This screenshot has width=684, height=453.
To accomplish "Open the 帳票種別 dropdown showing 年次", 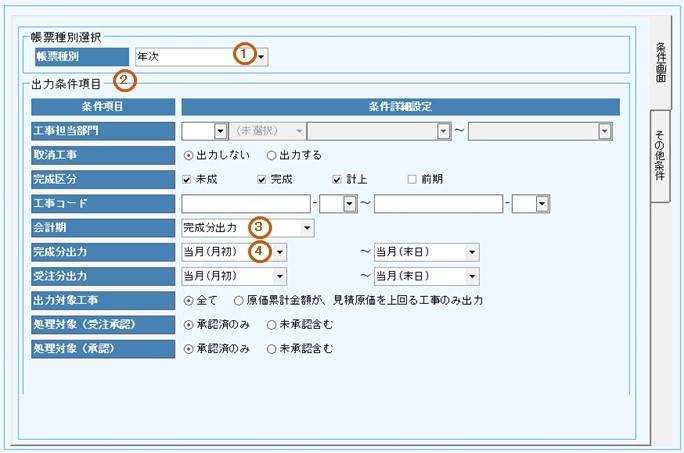I will (x=261, y=57).
